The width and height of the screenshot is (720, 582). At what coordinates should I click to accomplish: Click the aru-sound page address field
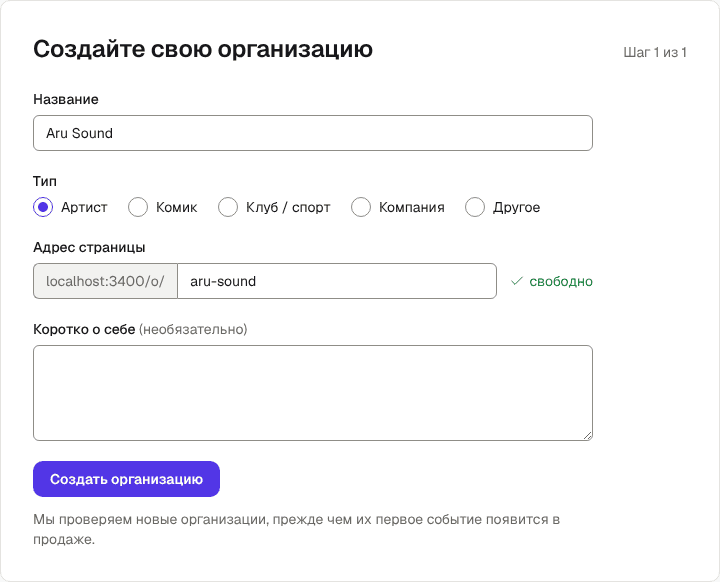tap(337, 281)
